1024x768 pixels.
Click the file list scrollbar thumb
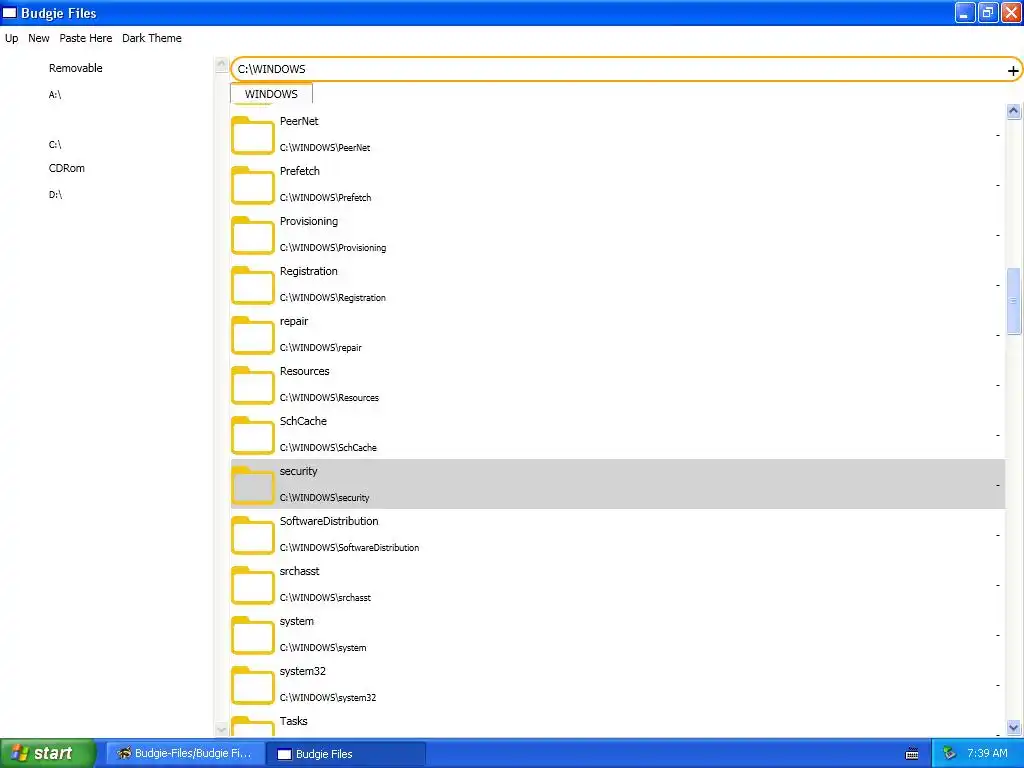pos(1014,301)
